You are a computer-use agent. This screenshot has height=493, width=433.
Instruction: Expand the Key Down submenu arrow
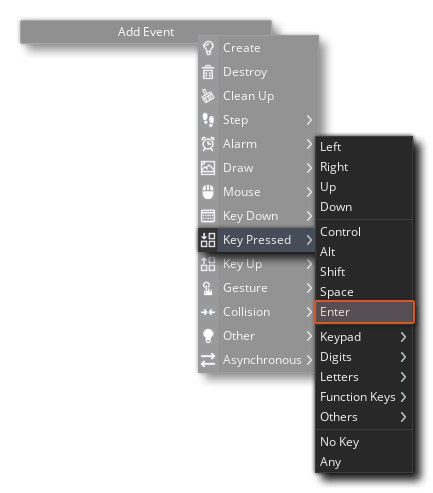click(309, 216)
